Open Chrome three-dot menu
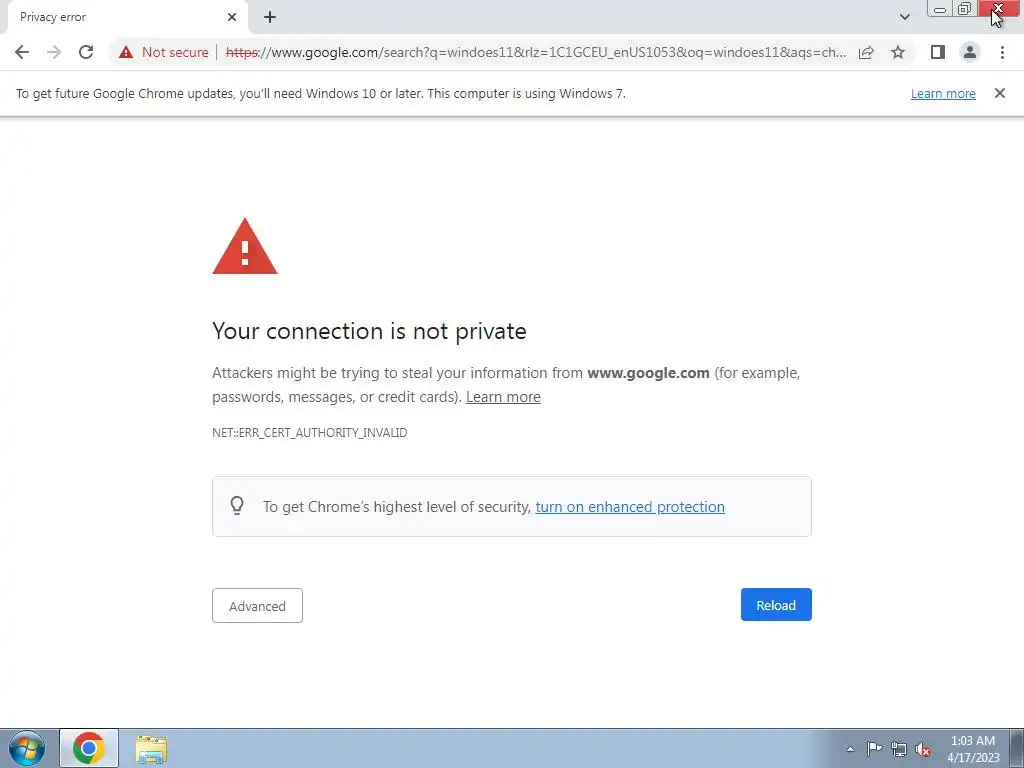 coord(1002,52)
